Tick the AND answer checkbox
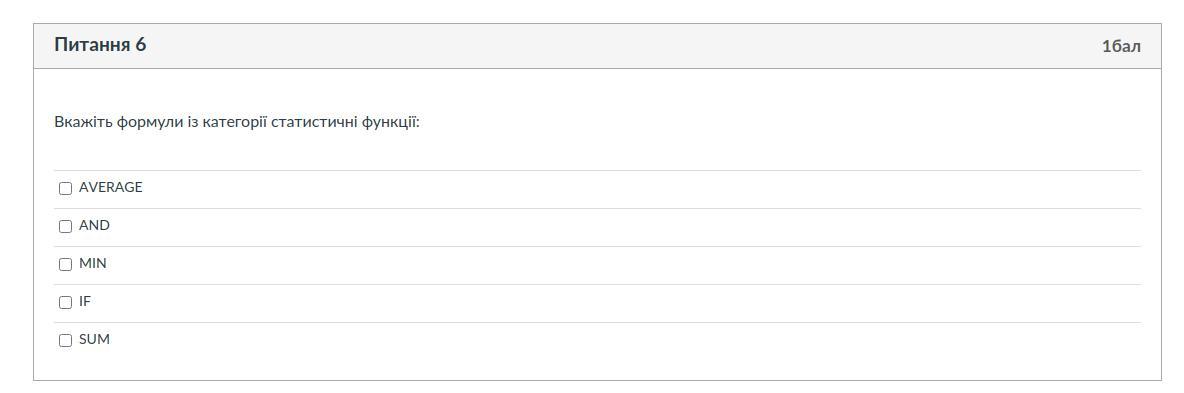Screen dimensions: 1184x393 66,226
